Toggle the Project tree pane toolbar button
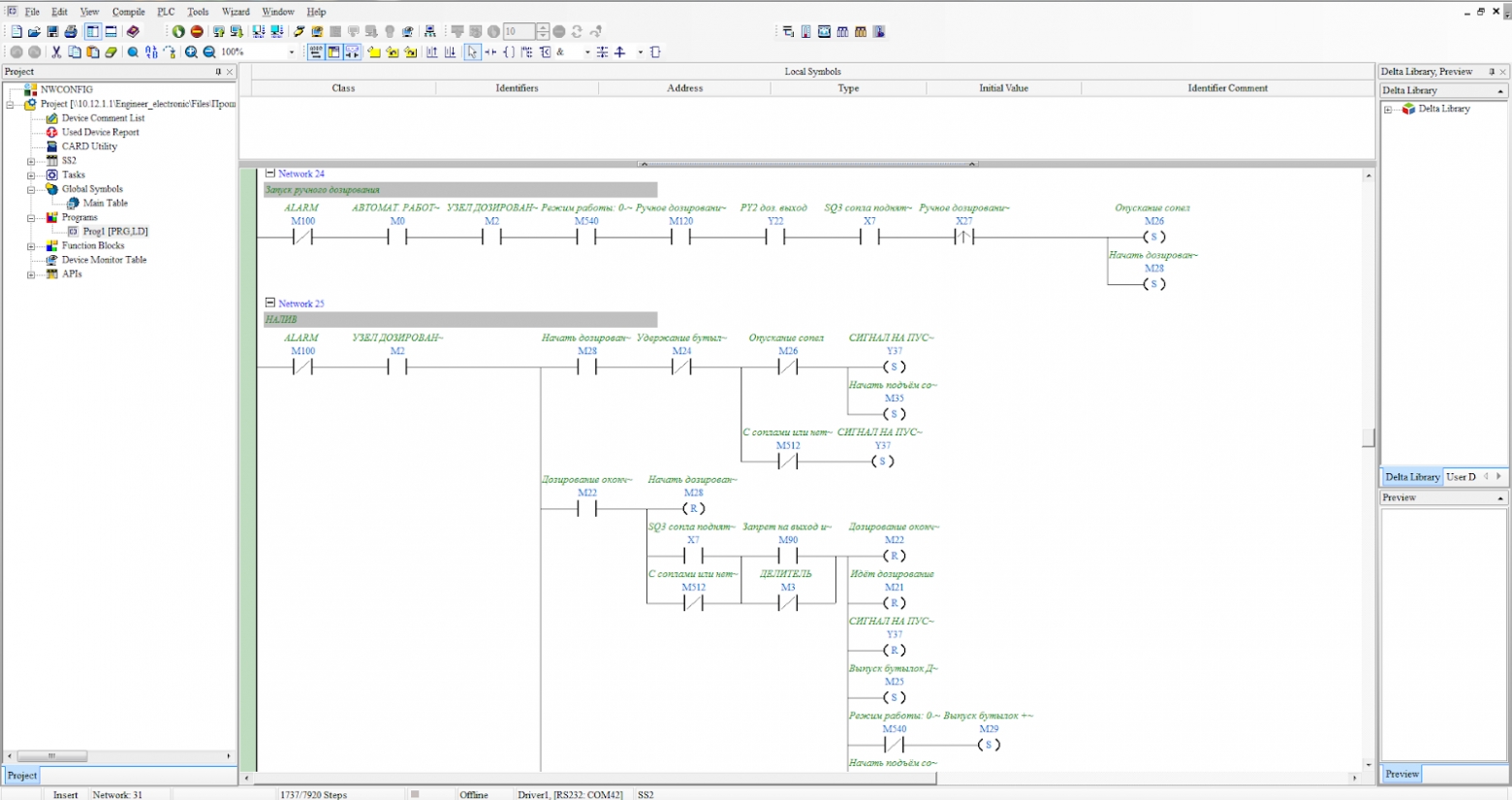This screenshot has height=800, width=1512. (x=92, y=32)
